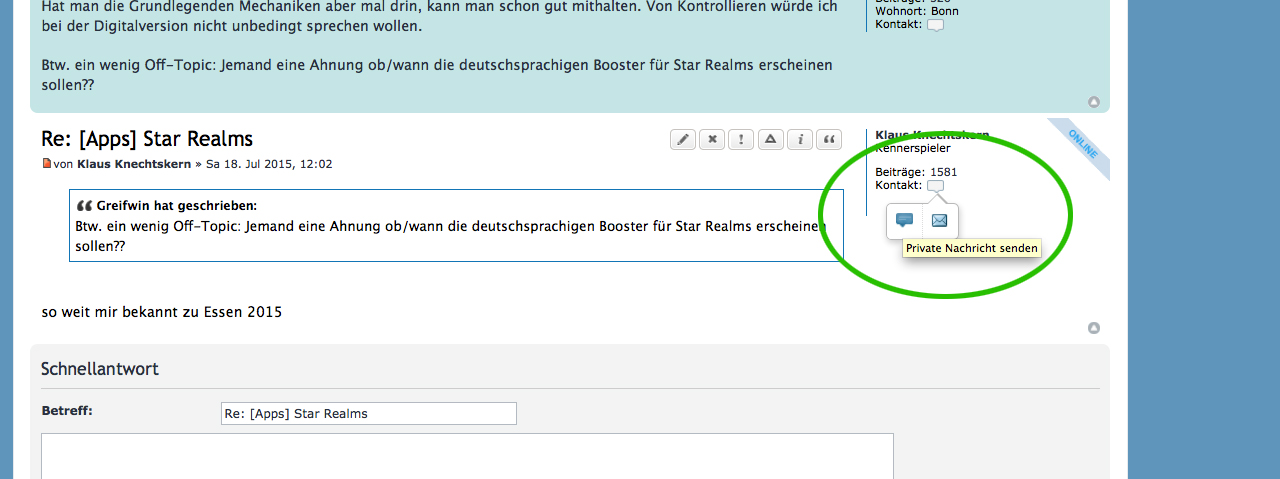Report the post with the exclamation icon
The image size is (1280, 479).
point(741,140)
